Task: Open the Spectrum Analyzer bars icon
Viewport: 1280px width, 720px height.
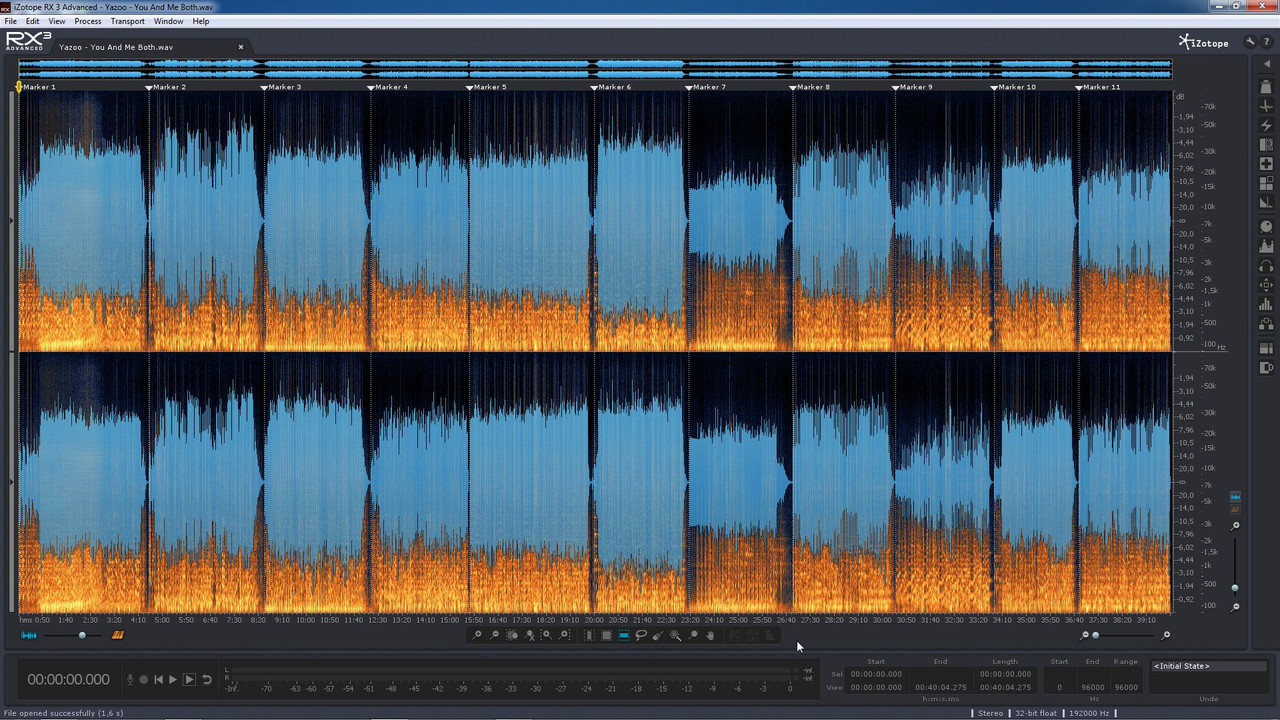Action: (x=1266, y=303)
